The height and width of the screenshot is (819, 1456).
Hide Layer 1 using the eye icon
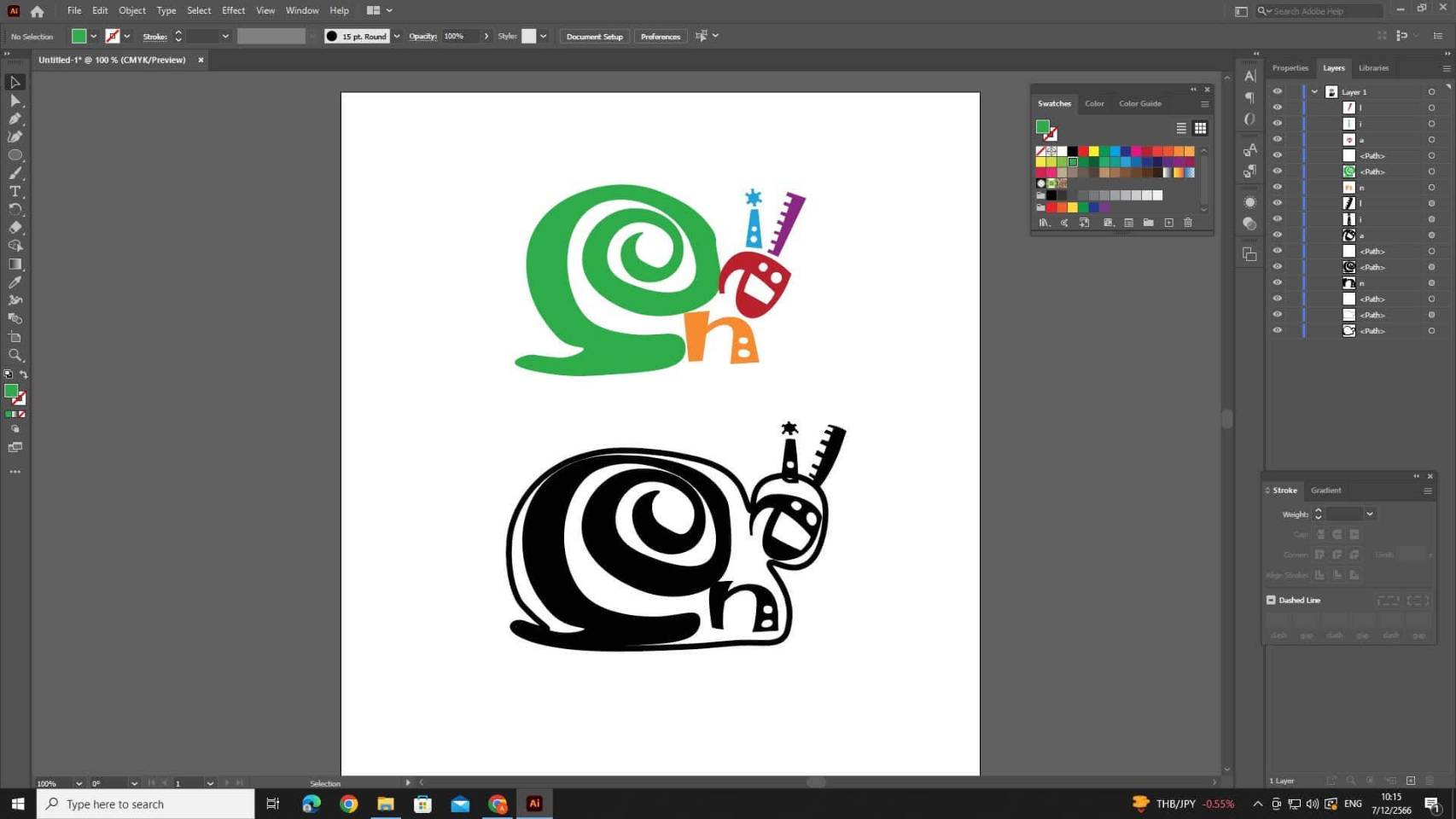click(x=1278, y=91)
